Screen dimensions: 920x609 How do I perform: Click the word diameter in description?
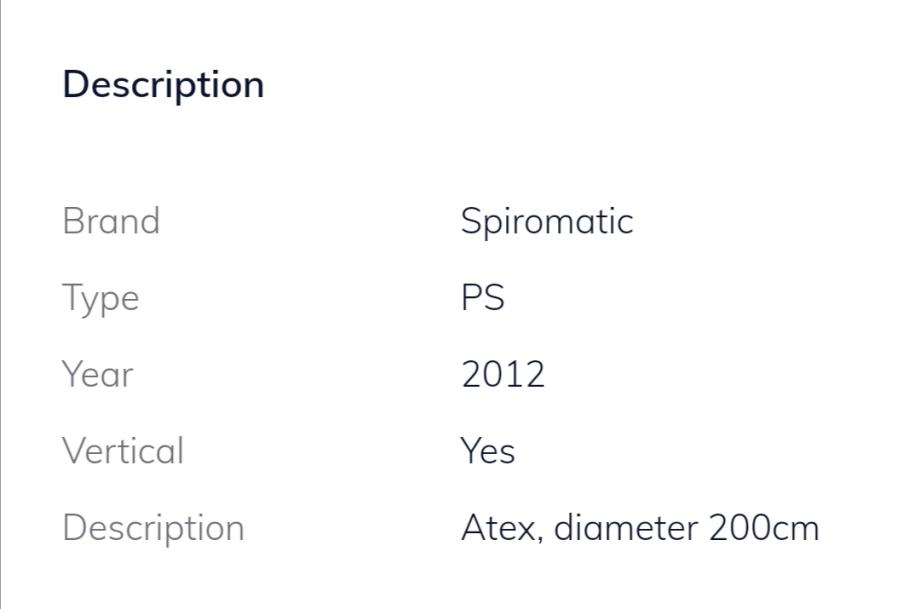point(627,528)
